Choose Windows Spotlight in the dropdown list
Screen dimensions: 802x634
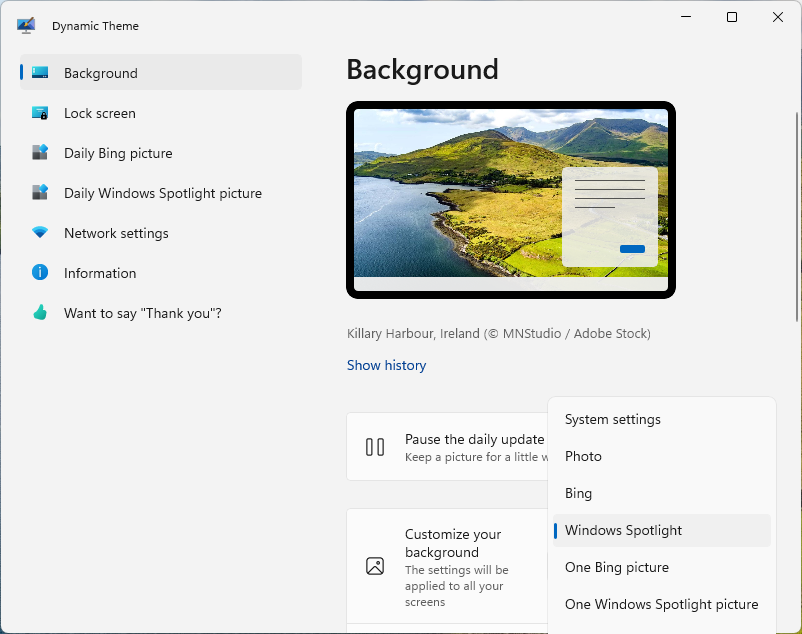(x=661, y=530)
